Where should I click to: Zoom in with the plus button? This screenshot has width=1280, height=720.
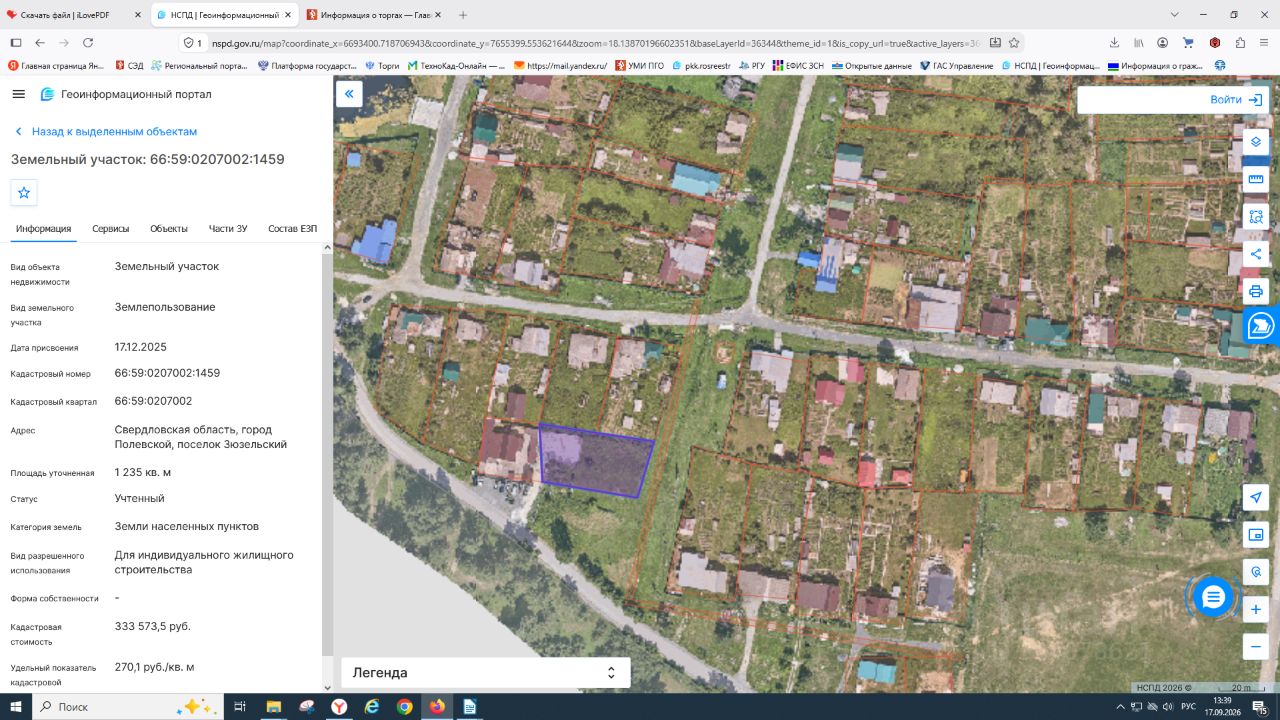[1256, 609]
